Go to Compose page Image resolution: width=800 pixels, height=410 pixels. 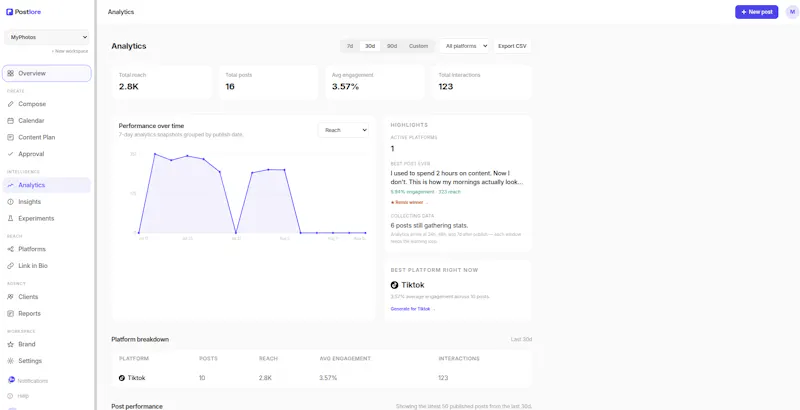point(46,104)
